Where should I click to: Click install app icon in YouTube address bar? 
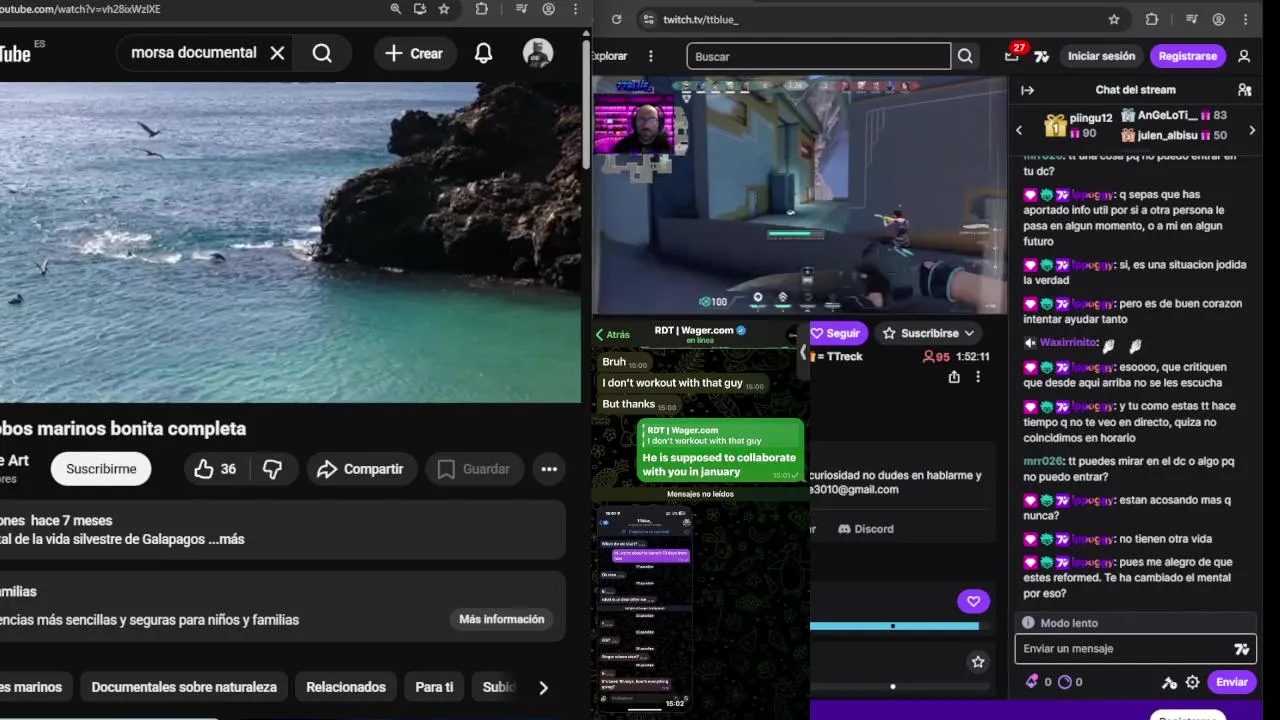(420, 9)
